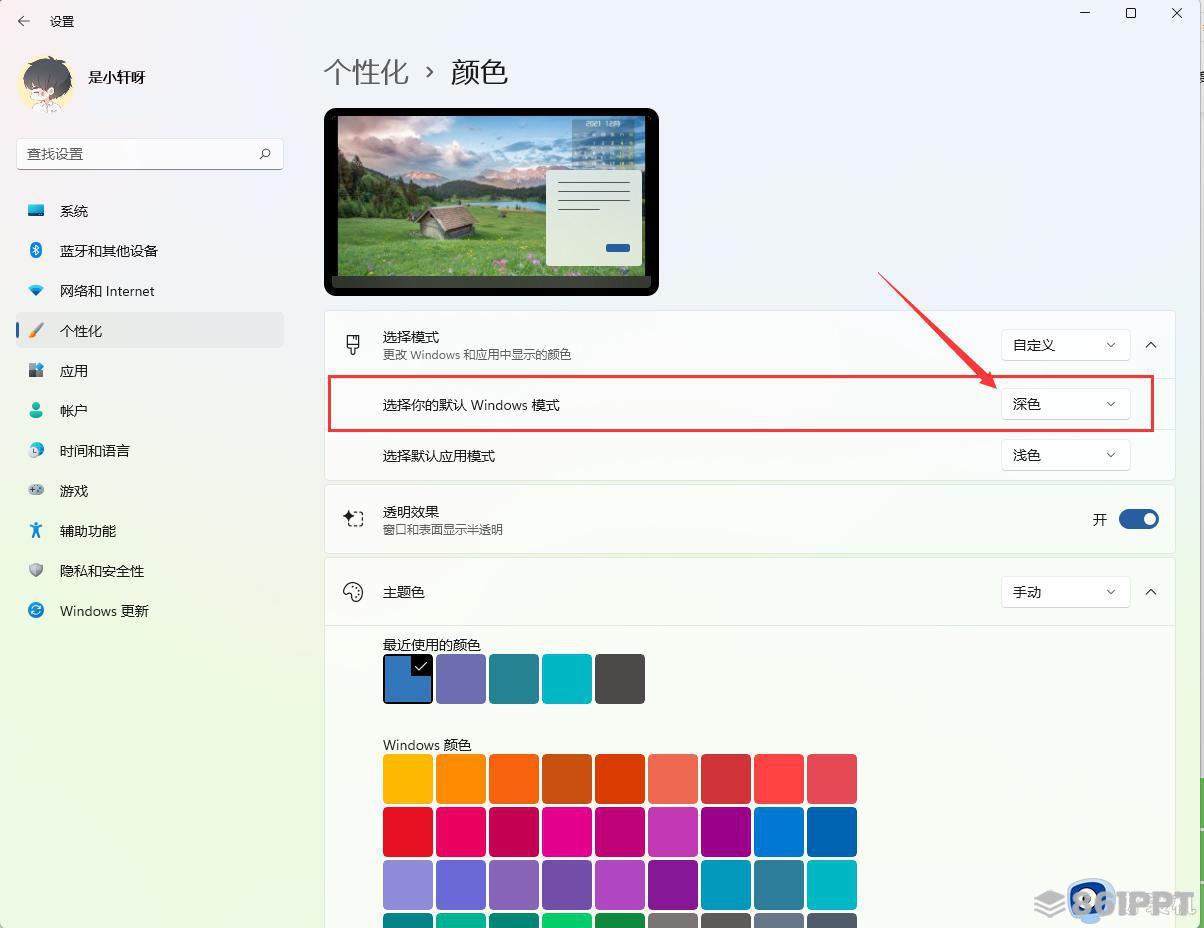This screenshot has width=1204, height=928.
Task: Click the Windows 更新 sync icon
Action: [36, 611]
